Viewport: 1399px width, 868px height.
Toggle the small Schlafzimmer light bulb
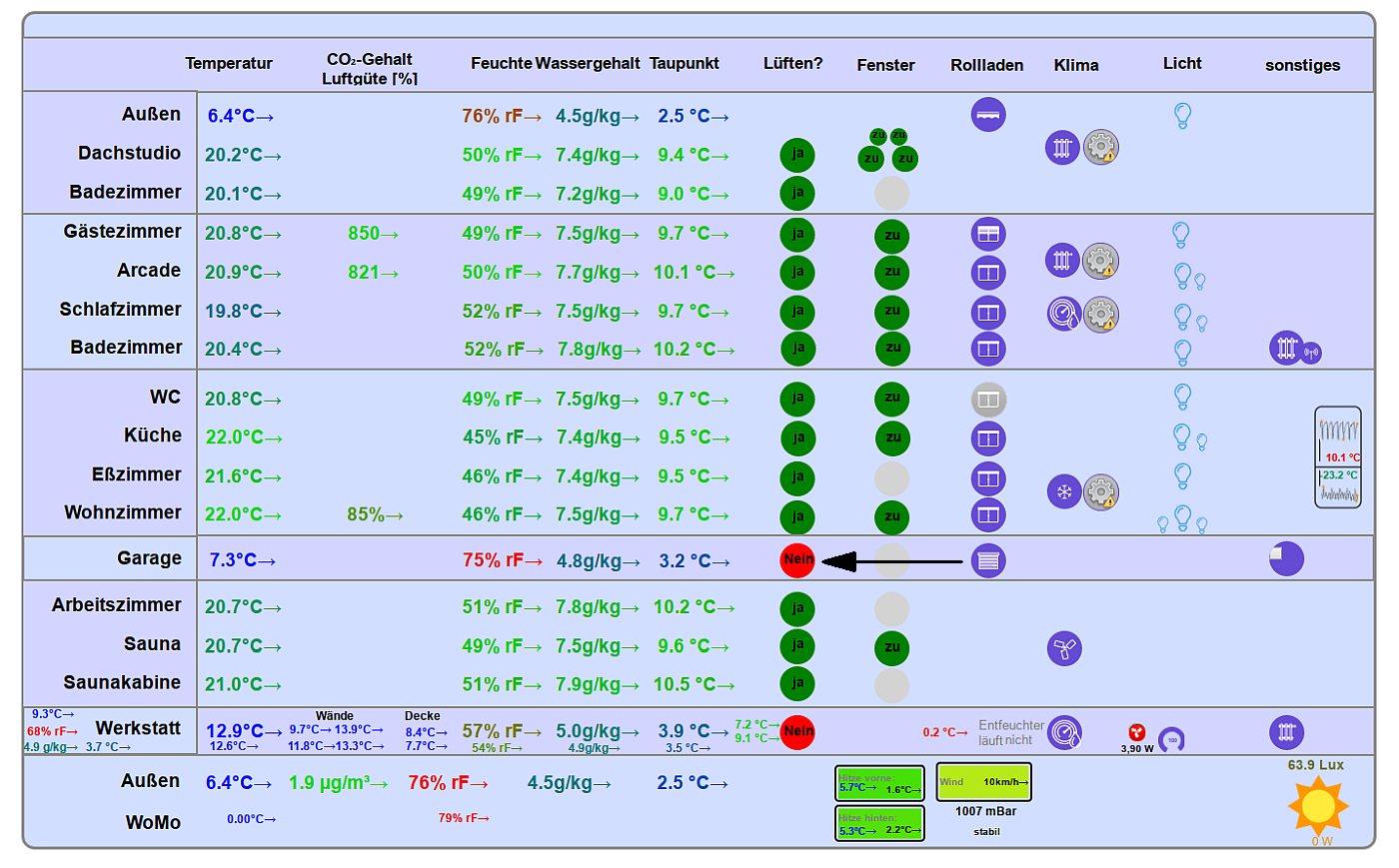pos(1202,324)
